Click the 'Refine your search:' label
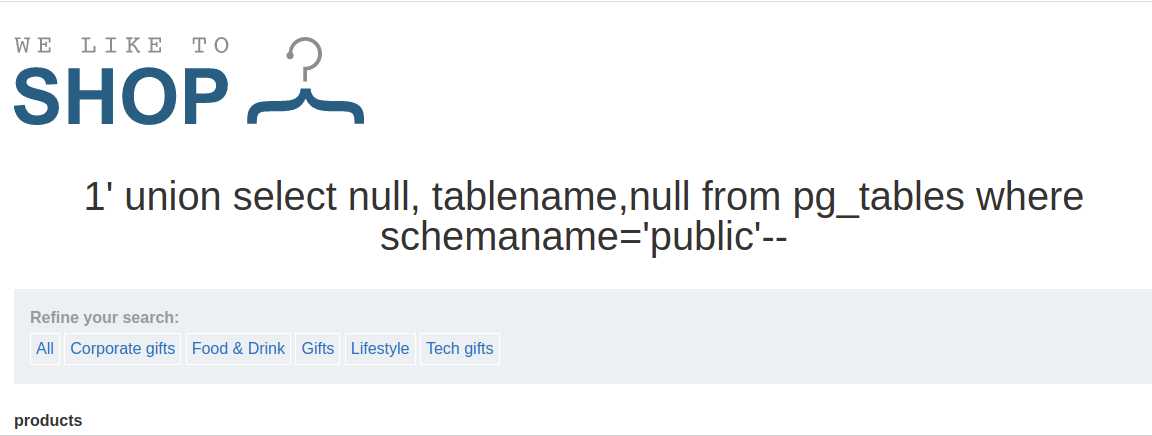 click(104, 318)
